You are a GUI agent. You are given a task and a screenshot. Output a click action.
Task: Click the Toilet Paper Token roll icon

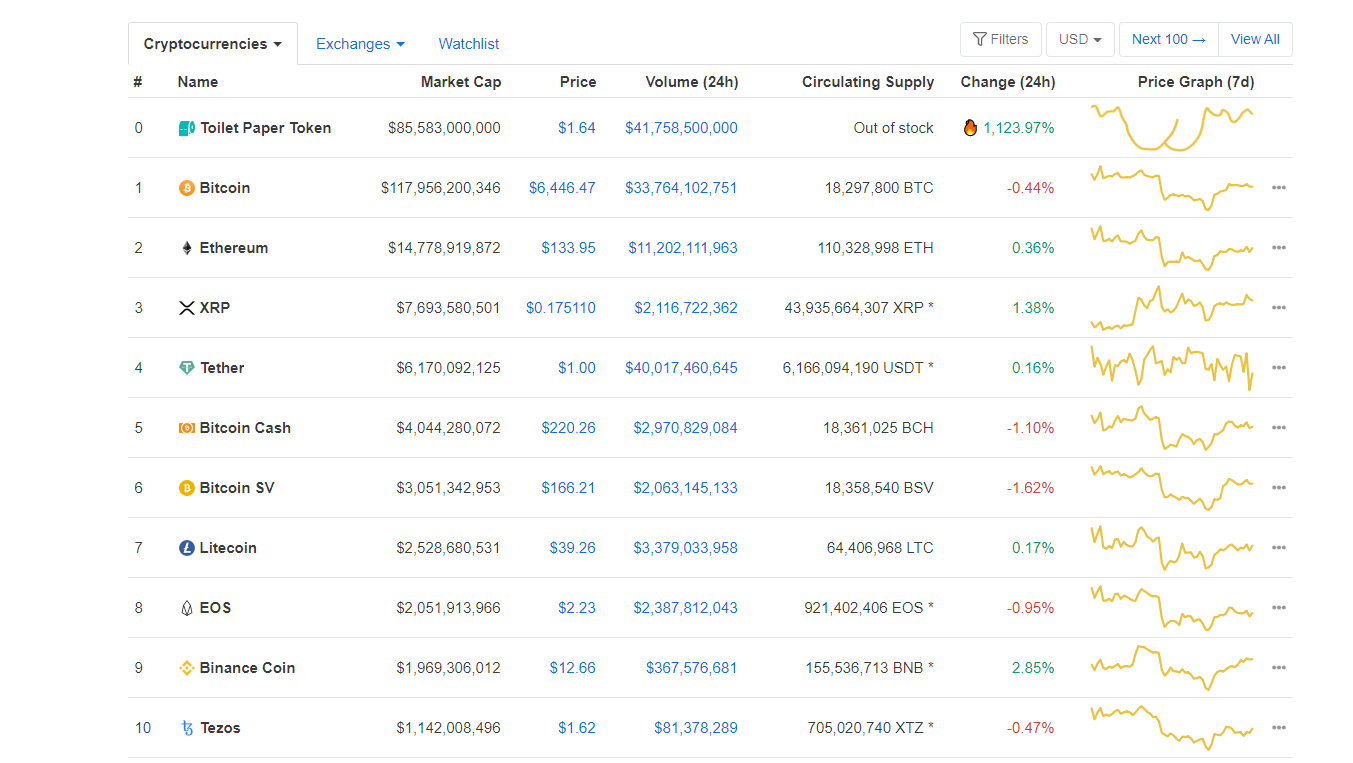(x=187, y=128)
